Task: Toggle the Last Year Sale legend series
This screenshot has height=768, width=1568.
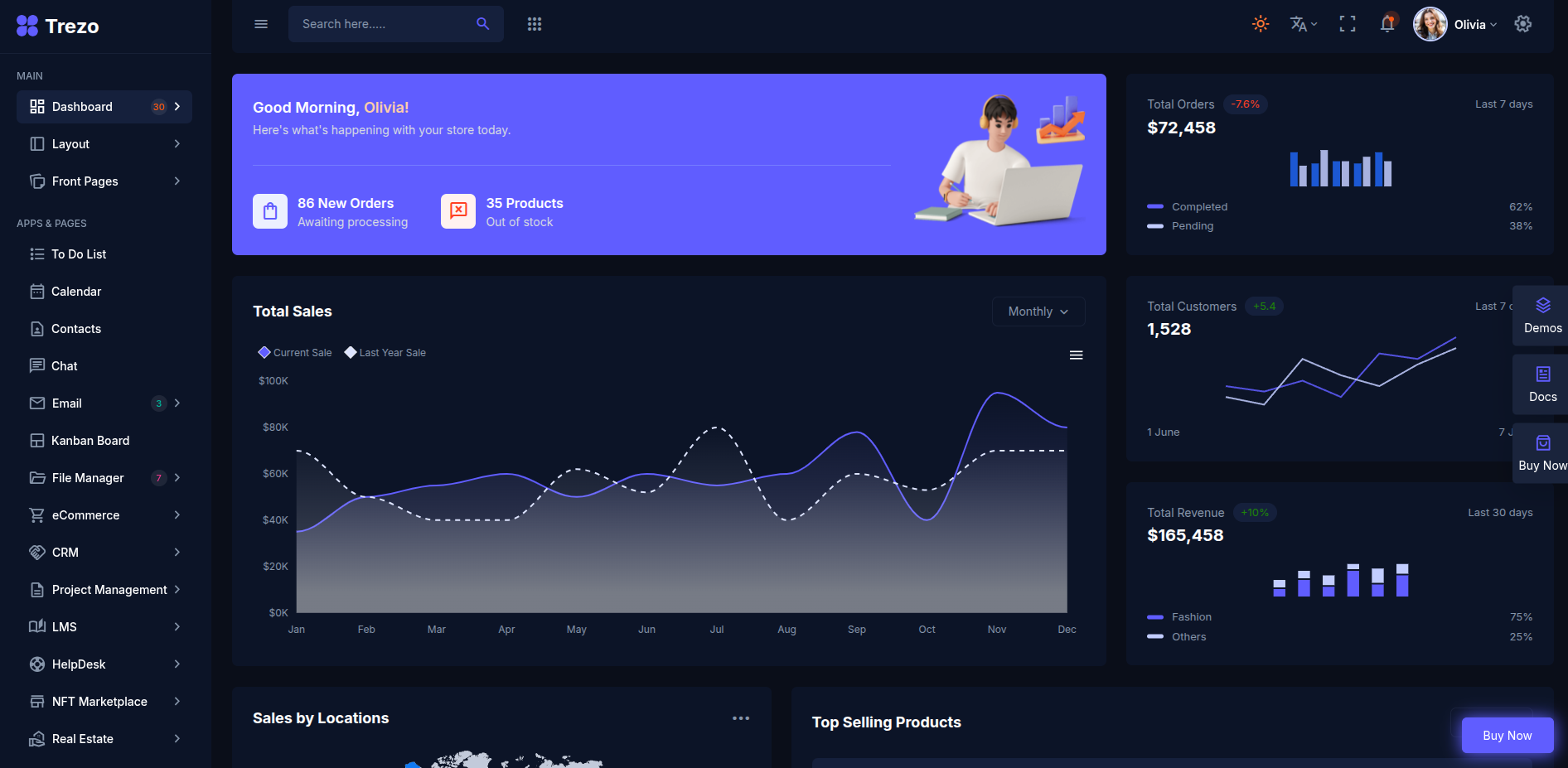Action: (385, 353)
